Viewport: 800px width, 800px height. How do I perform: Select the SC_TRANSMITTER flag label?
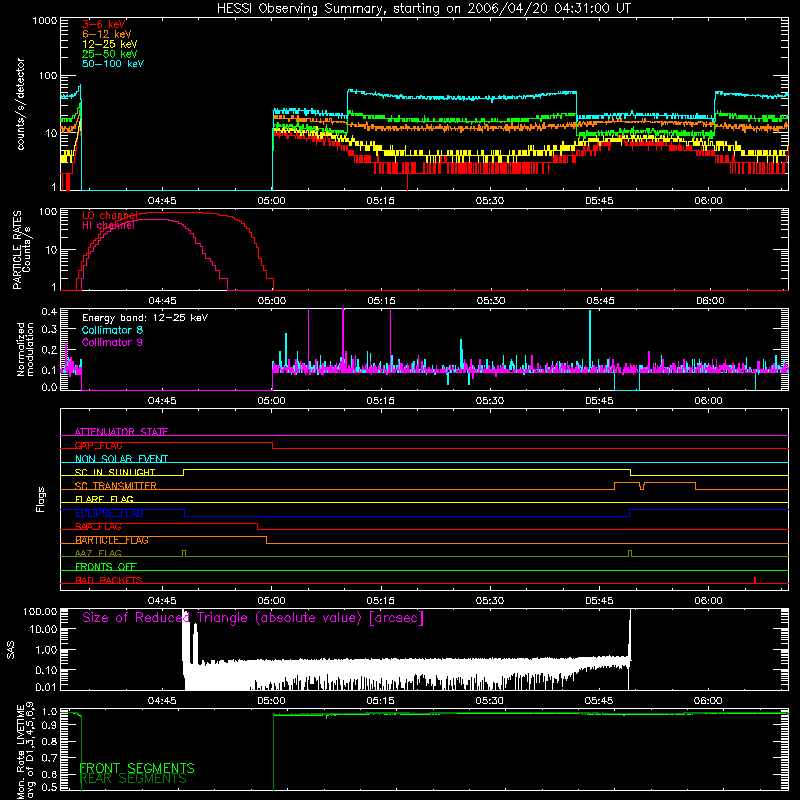(x=115, y=486)
